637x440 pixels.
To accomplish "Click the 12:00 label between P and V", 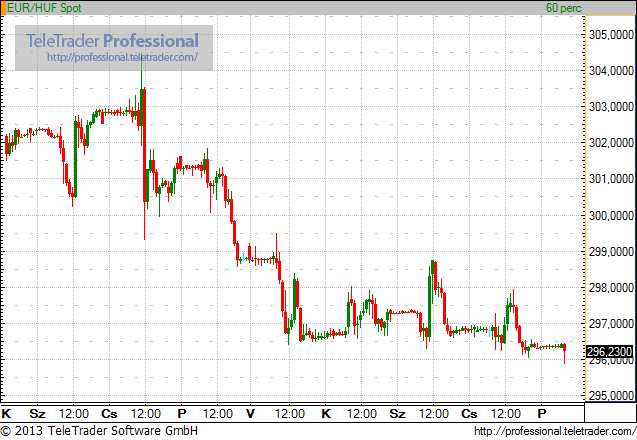I will (x=218, y=414).
